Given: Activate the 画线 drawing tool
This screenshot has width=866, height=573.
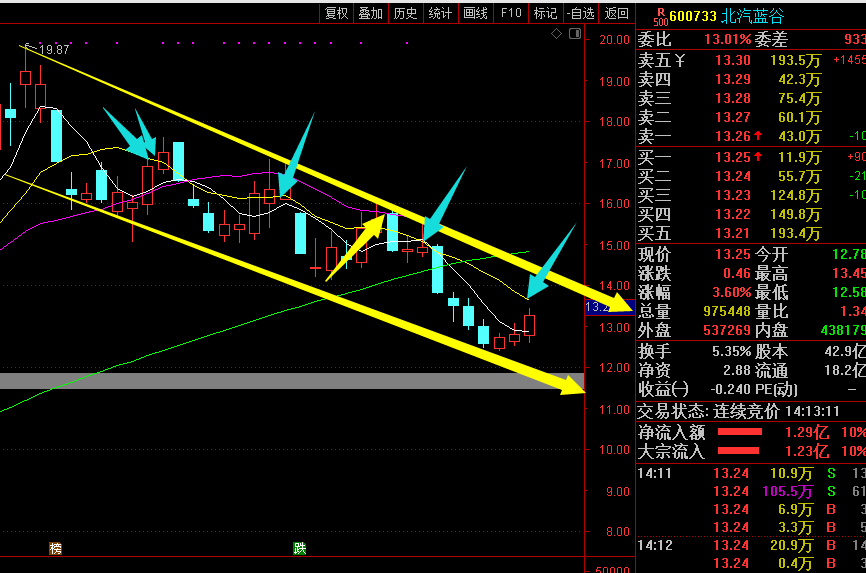Looking at the screenshot, I should (475, 13).
